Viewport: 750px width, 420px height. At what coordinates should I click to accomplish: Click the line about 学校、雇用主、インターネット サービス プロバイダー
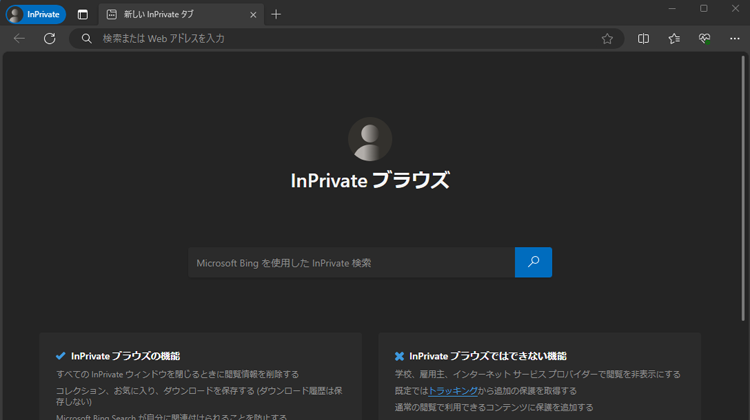point(538,374)
